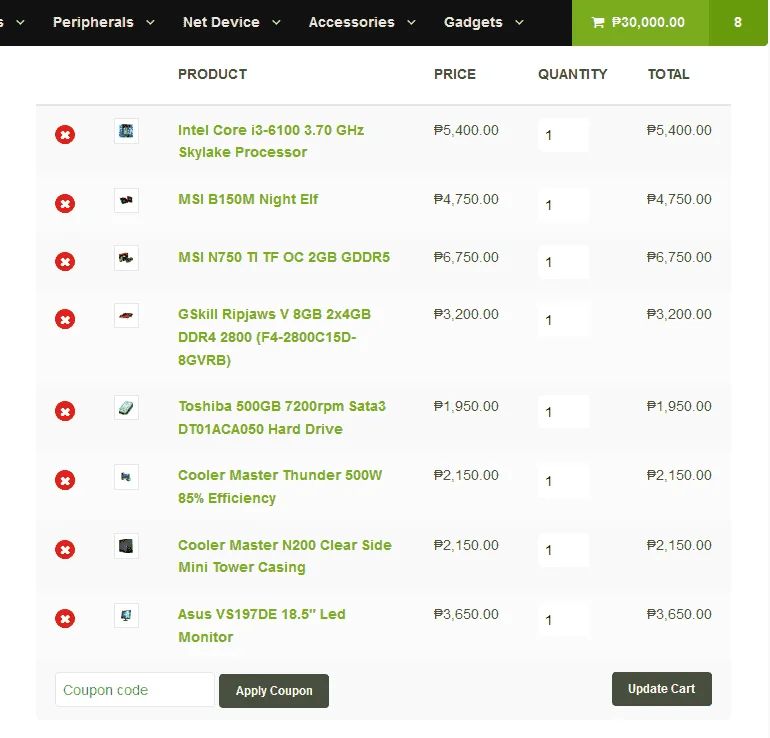Select quantity field for Toshiba hard drive
The width and height of the screenshot is (770, 738).
[564, 412]
